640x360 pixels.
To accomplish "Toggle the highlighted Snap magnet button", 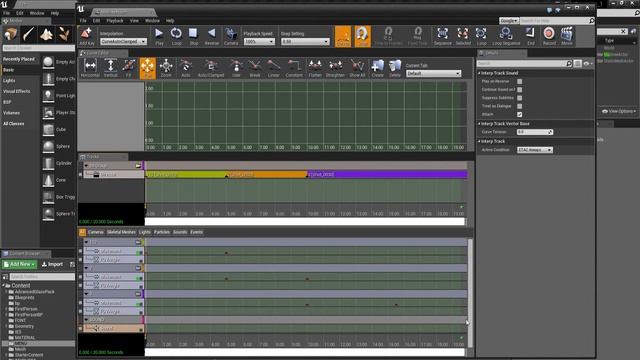I will 362,36.
